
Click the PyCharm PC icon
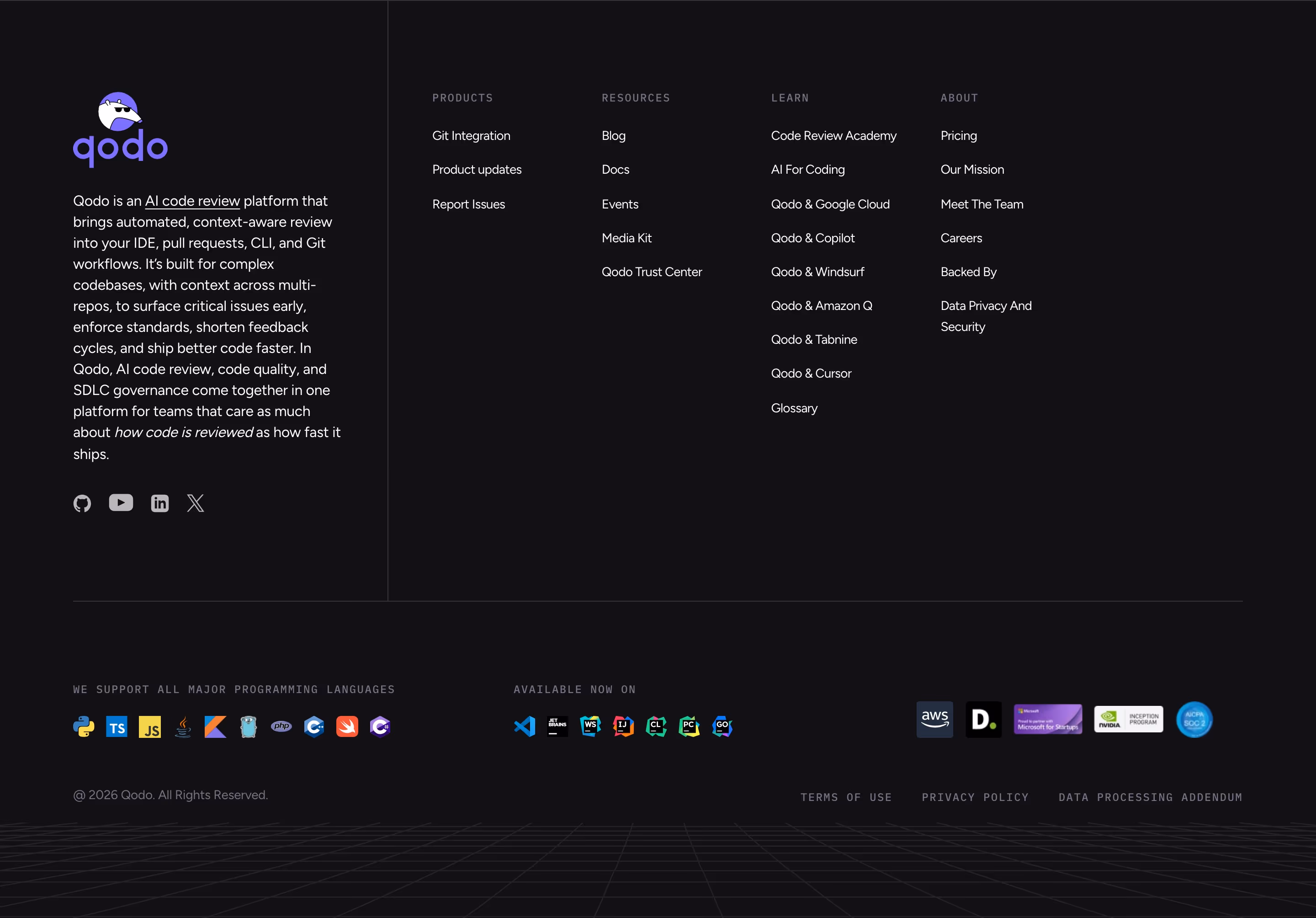point(690,726)
